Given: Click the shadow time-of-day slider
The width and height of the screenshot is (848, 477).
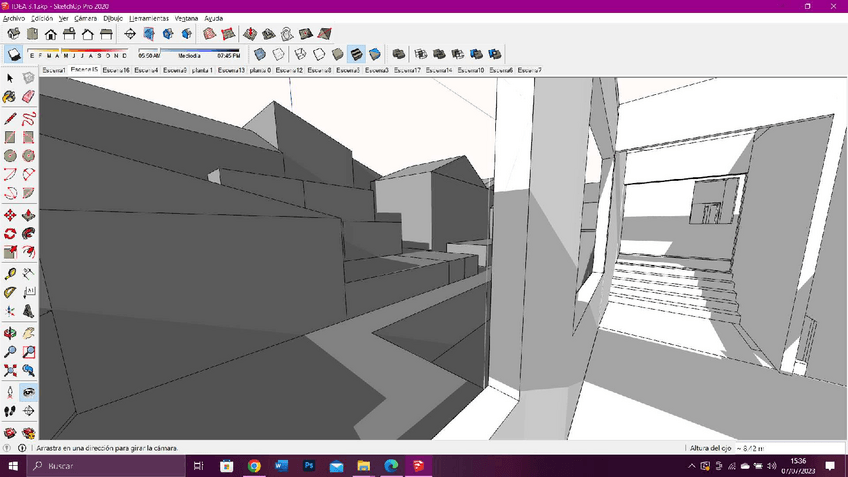Looking at the screenshot, I should 200,51.
